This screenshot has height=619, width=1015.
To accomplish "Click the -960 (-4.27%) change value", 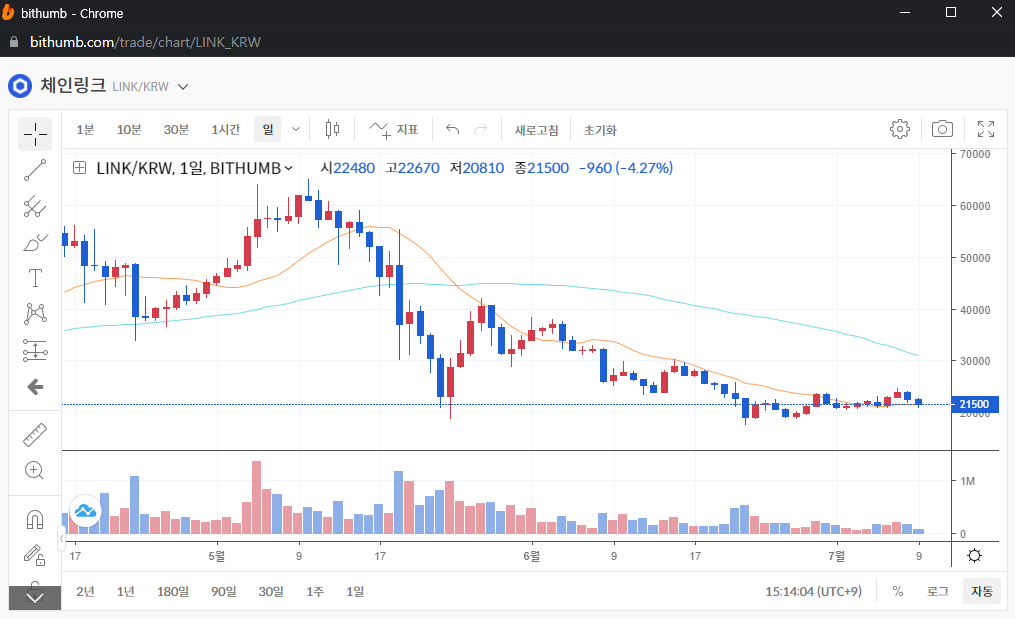I will pos(626,168).
